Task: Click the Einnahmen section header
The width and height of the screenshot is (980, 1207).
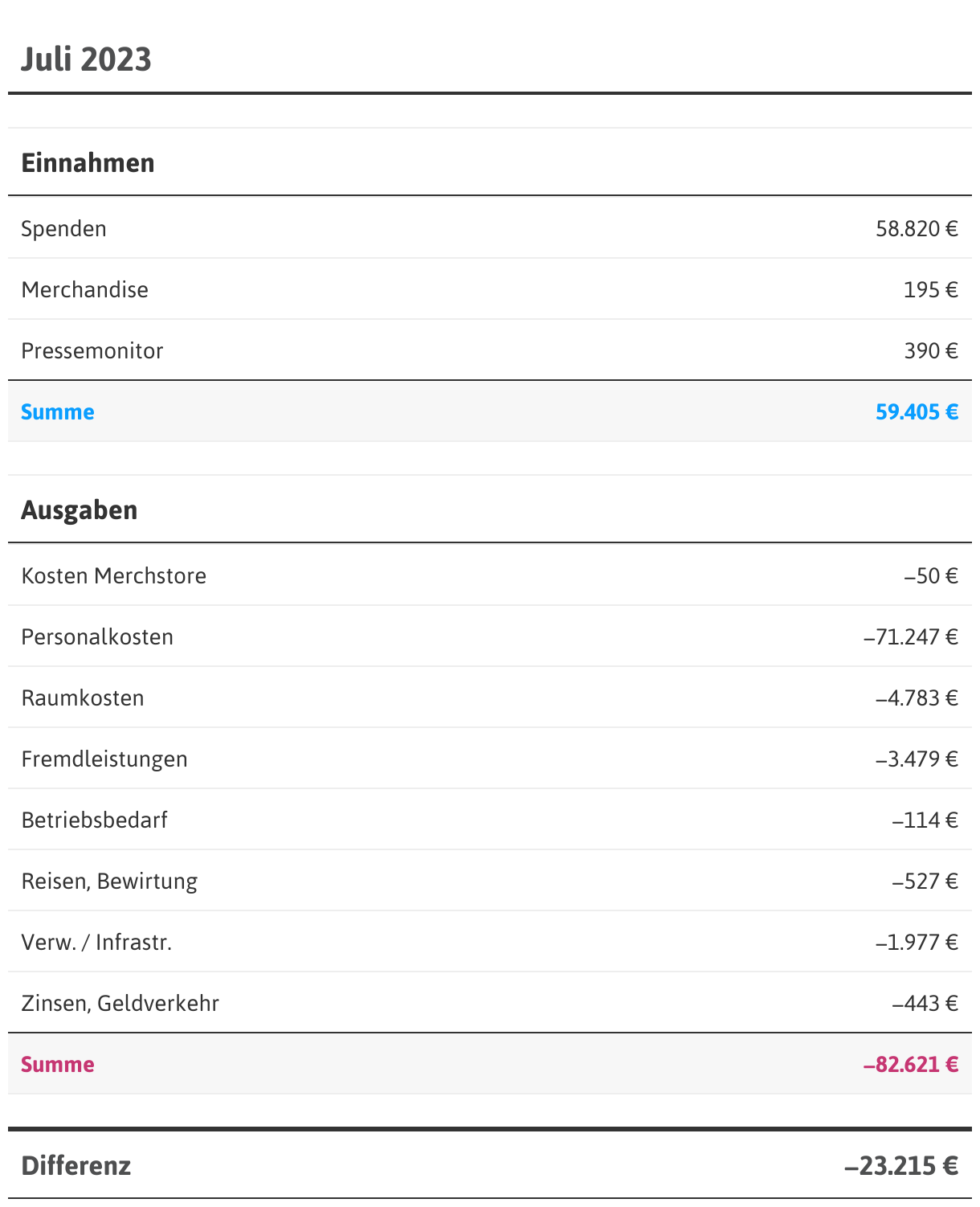Action: [x=88, y=163]
